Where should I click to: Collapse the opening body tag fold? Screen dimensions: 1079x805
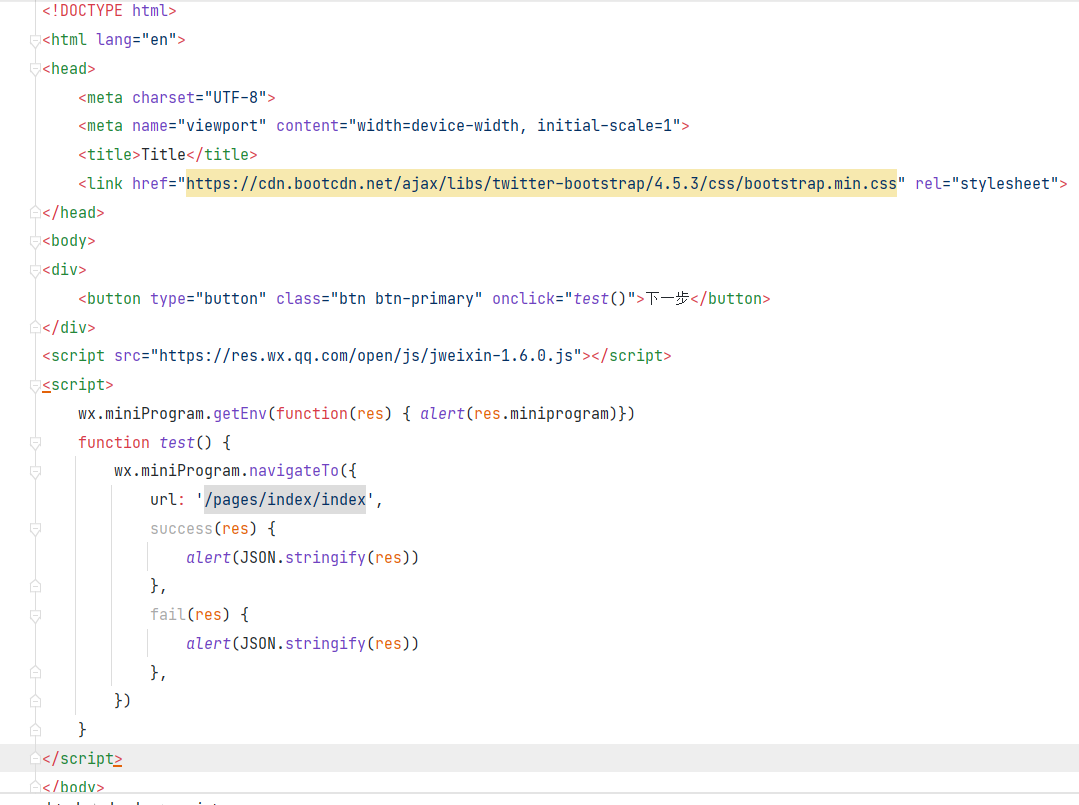pos(35,242)
